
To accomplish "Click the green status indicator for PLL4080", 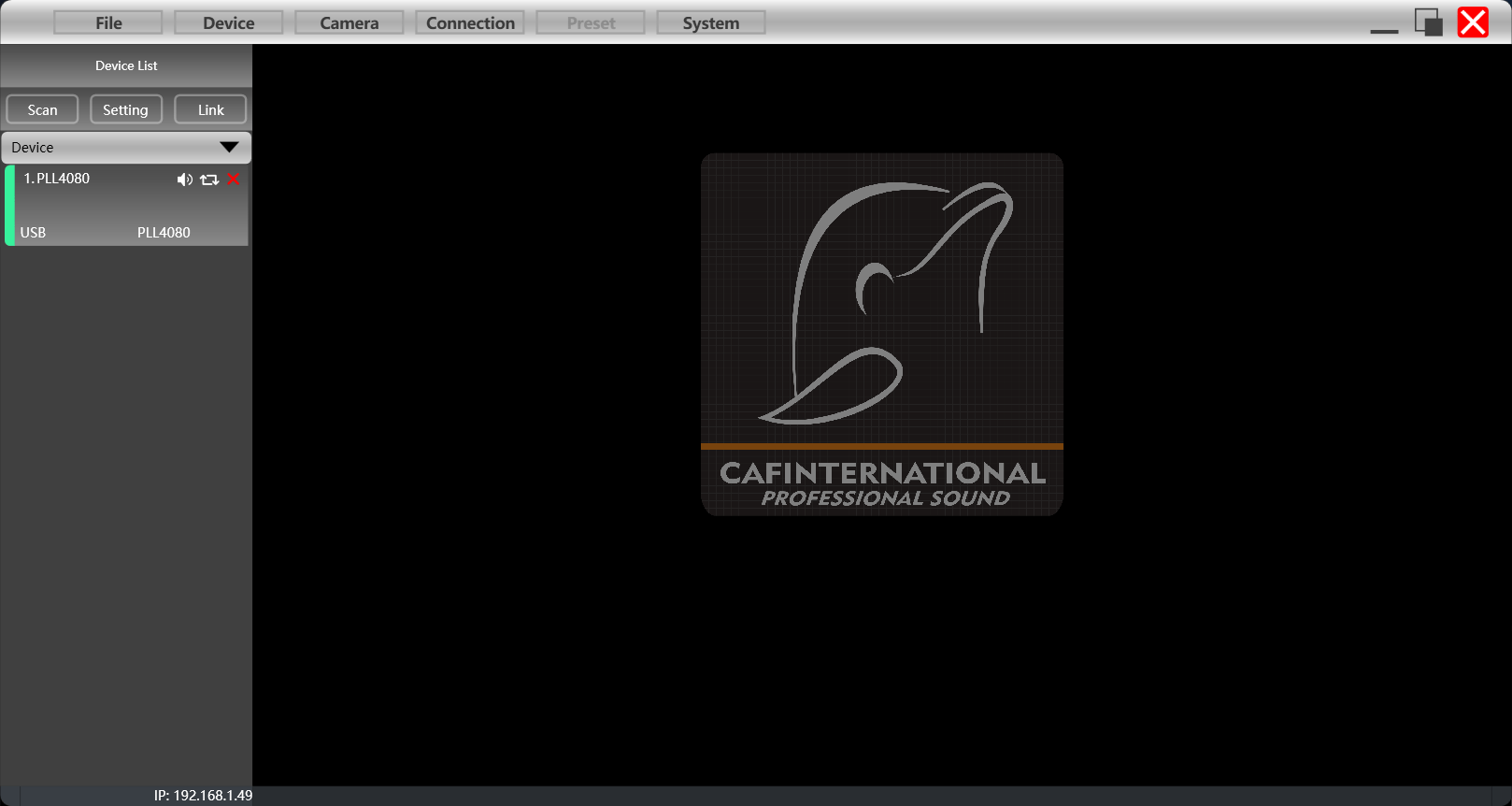I will [9, 206].
